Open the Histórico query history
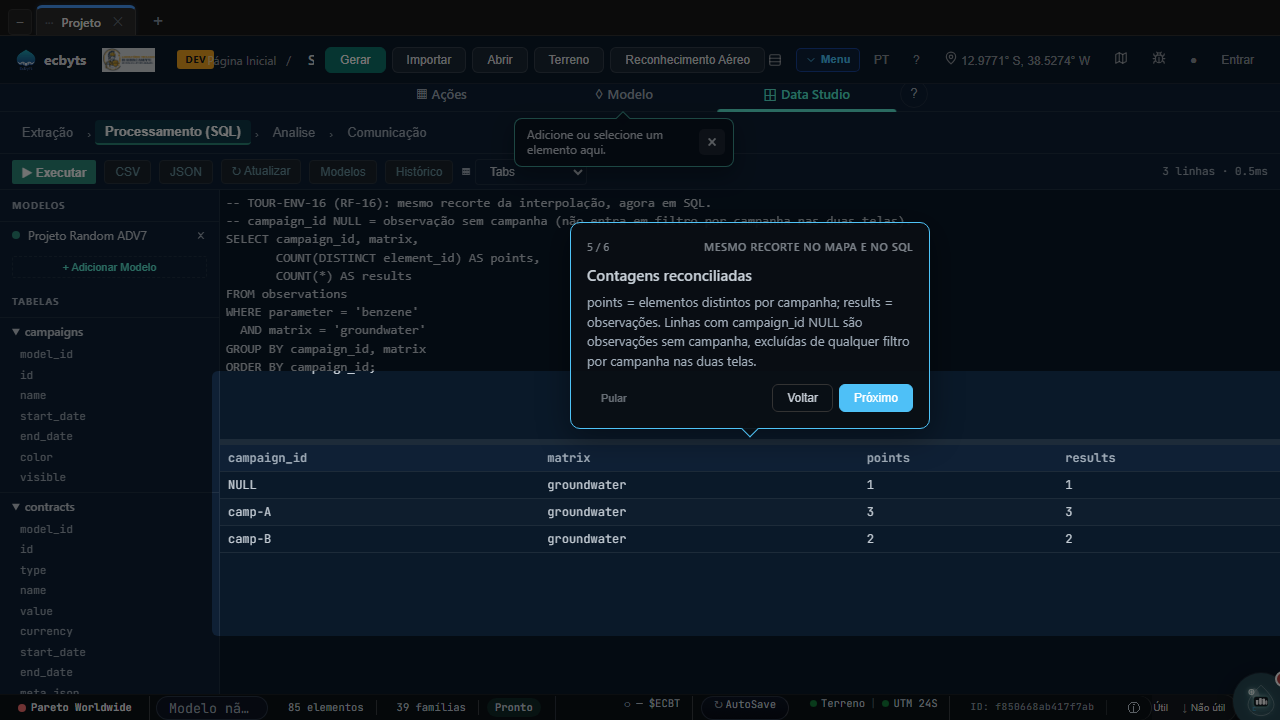 (x=419, y=172)
